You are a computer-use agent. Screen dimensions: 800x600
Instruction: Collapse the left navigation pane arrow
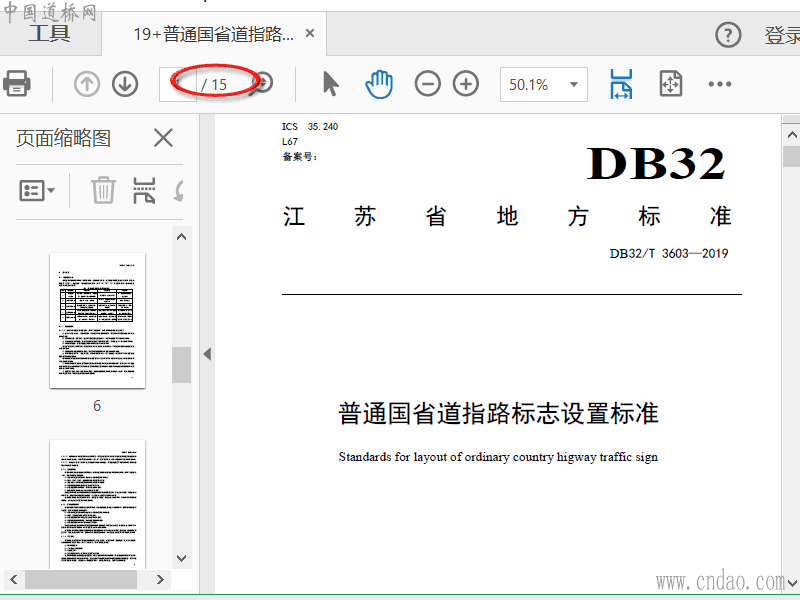coord(207,354)
